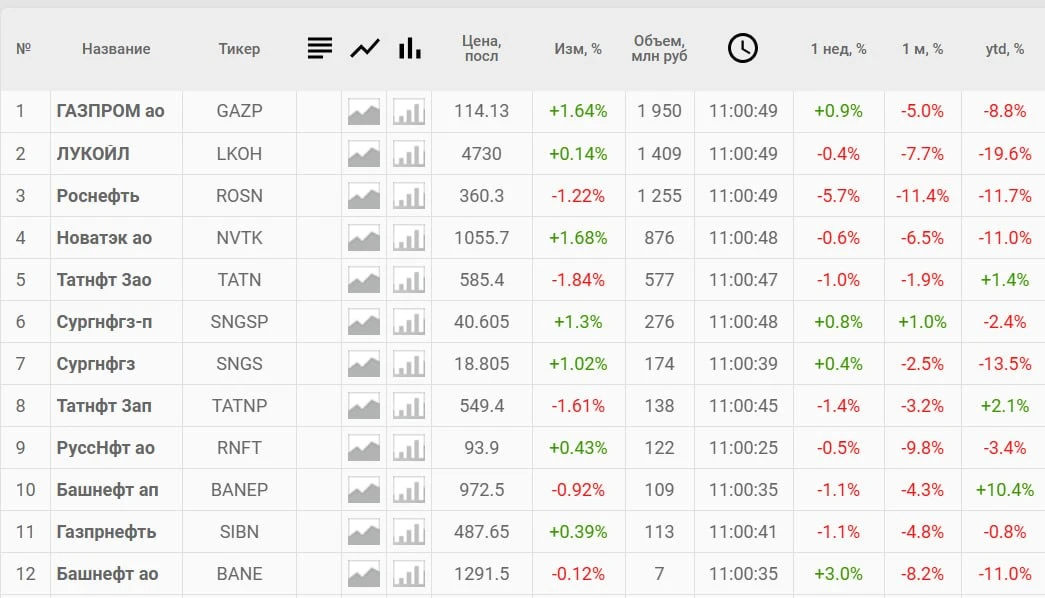Open the area chart icon for Роснефть
This screenshot has height=598, width=1045.
click(x=364, y=196)
